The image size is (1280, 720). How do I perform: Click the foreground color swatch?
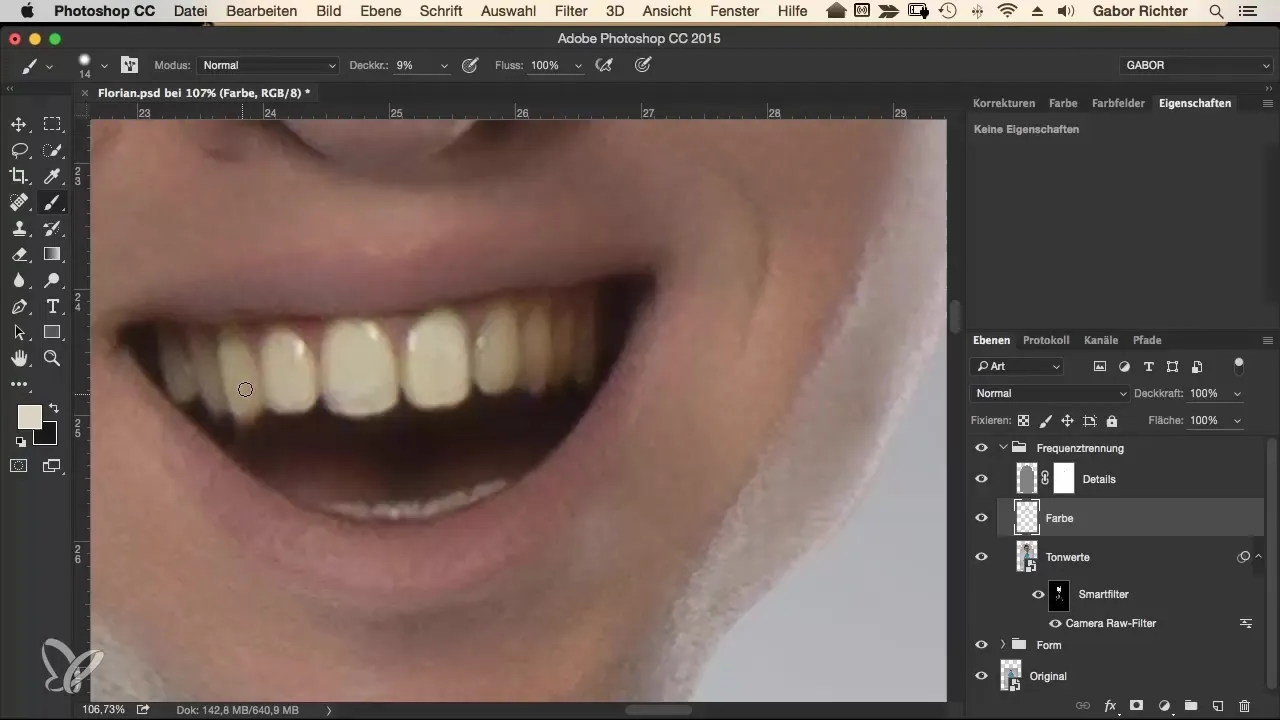(x=29, y=417)
